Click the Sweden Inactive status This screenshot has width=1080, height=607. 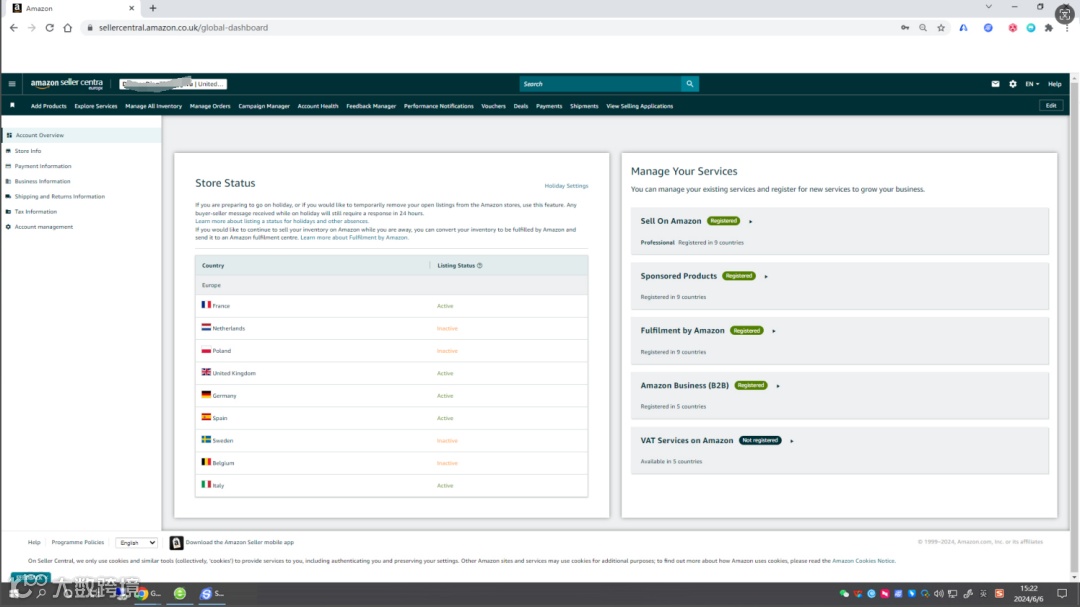(447, 441)
